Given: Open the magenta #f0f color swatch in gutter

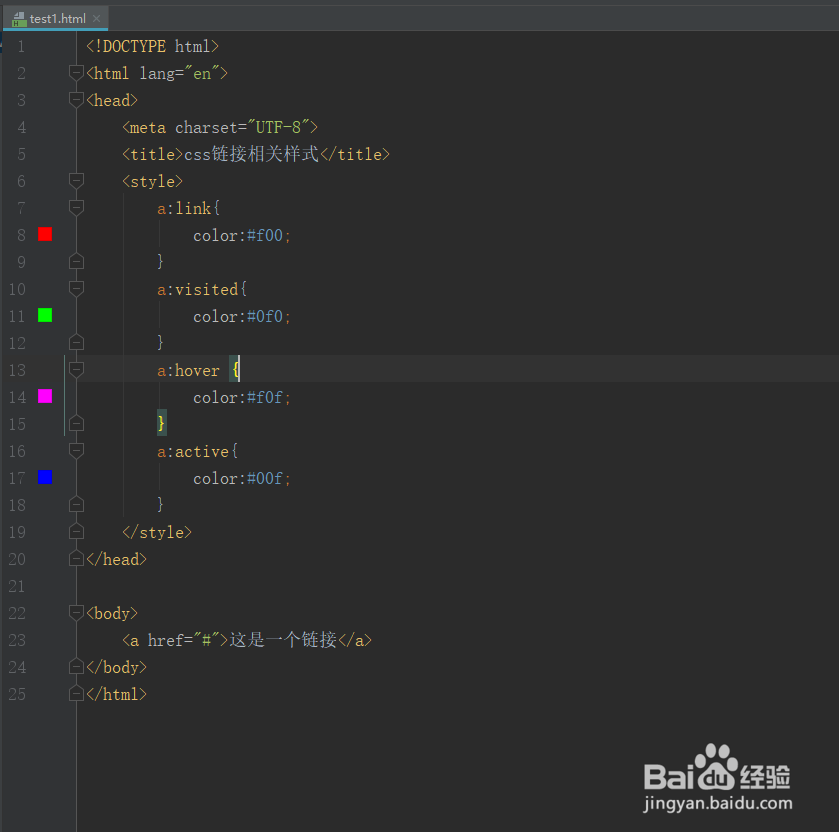Looking at the screenshot, I should 45,396.
